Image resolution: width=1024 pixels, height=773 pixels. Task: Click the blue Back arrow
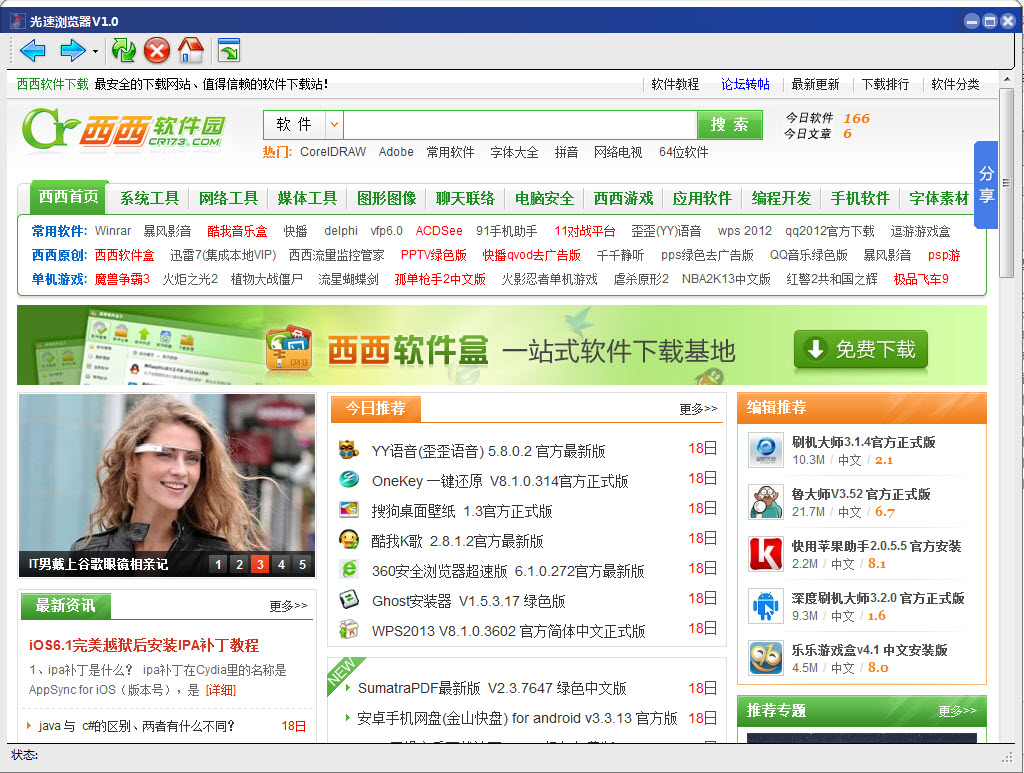[x=33, y=50]
